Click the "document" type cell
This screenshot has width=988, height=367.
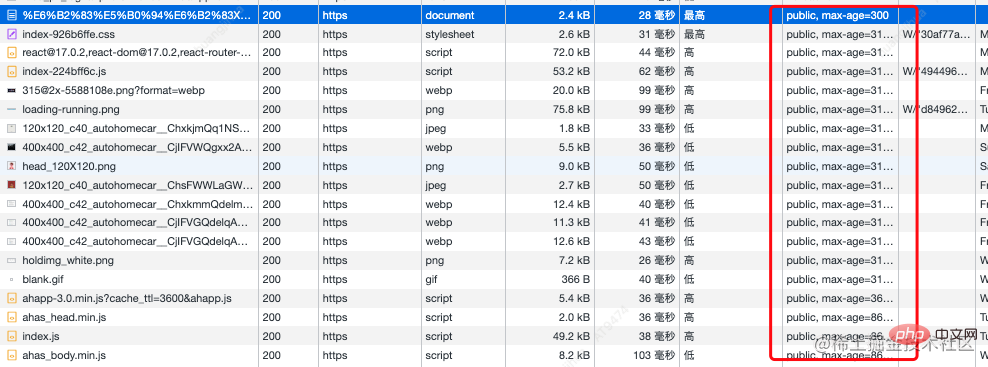[450, 15]
